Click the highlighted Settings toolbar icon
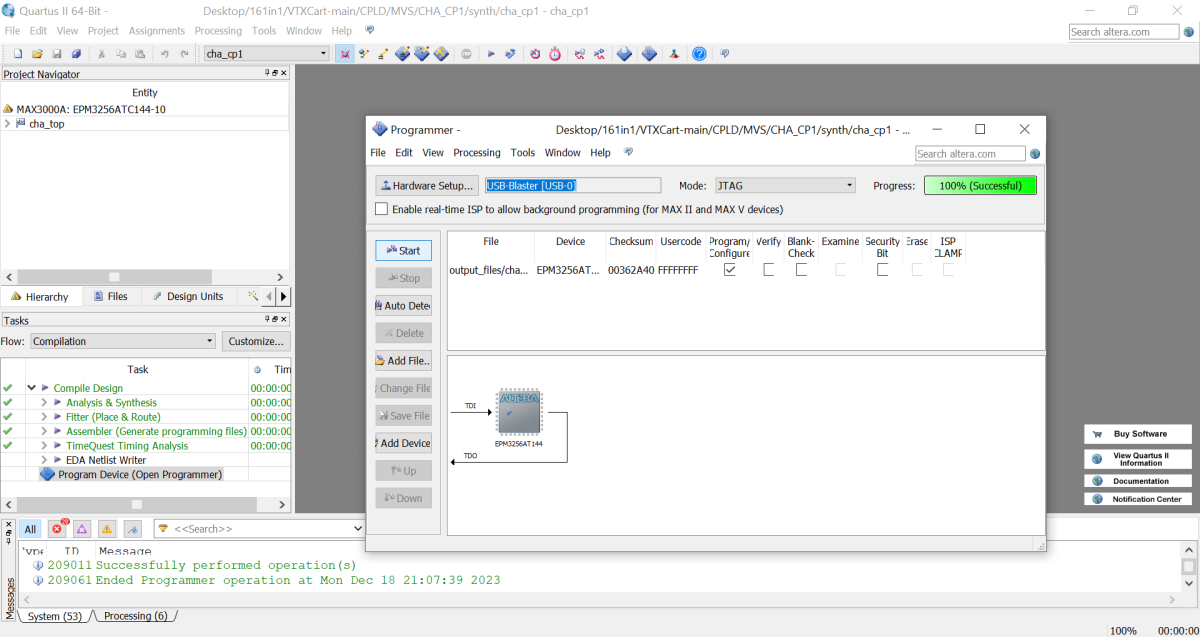The width and height of the screenshot is (1200, 637). point(344,54)
